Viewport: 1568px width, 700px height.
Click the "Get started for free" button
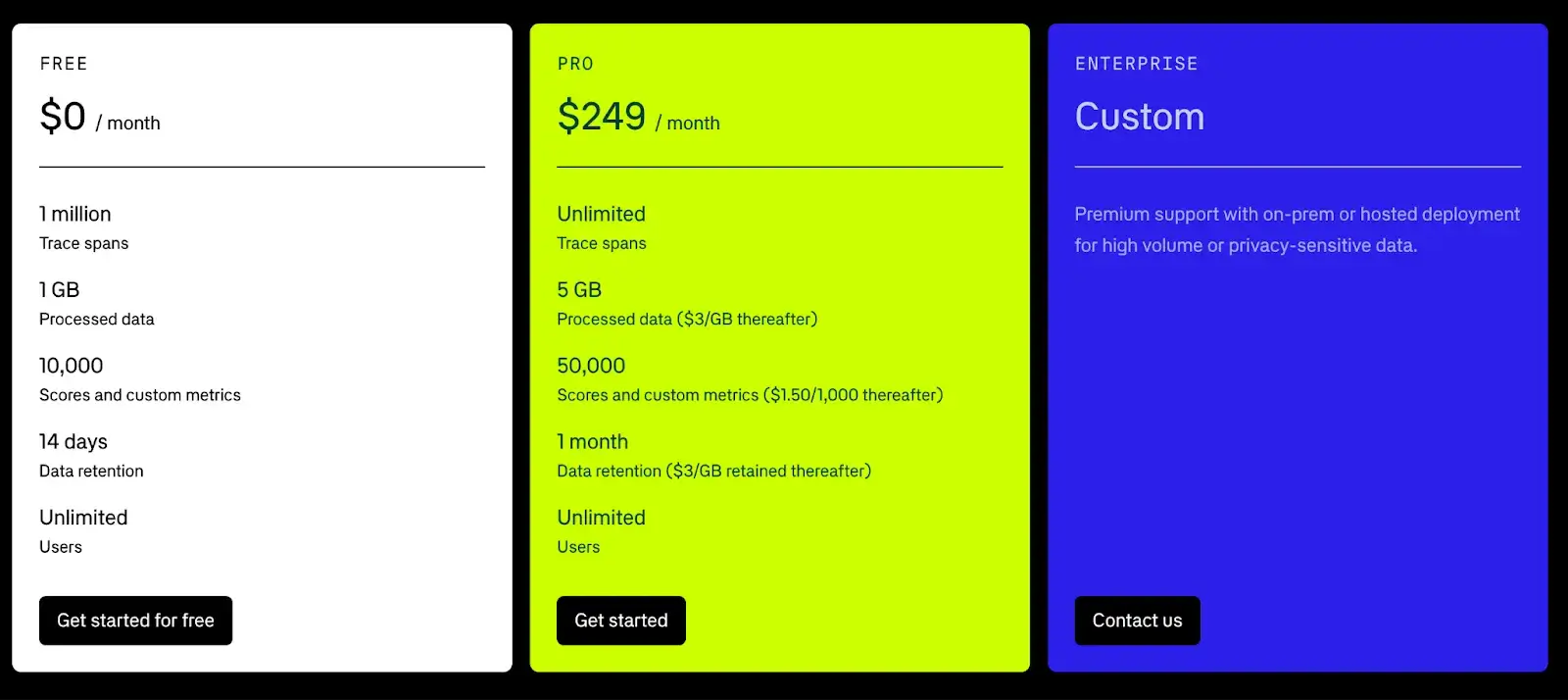point(135,621)
